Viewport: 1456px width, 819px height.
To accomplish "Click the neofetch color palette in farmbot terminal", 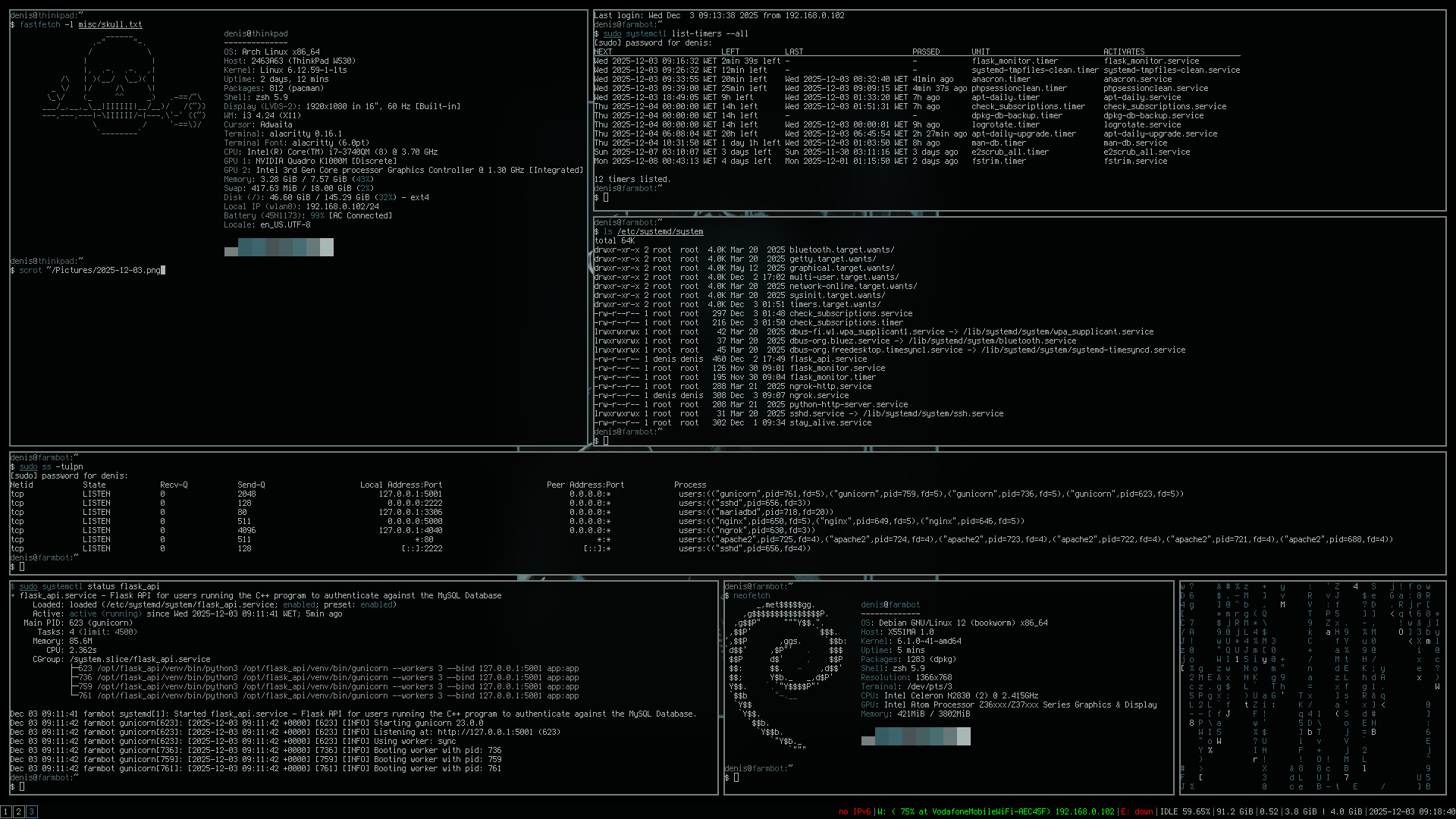I will [x=916, y=736].
